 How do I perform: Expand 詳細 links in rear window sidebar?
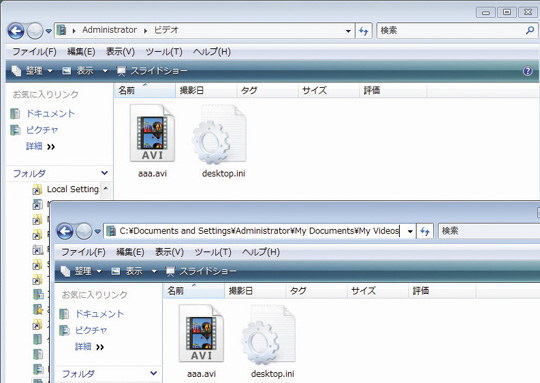click(40, 146)
